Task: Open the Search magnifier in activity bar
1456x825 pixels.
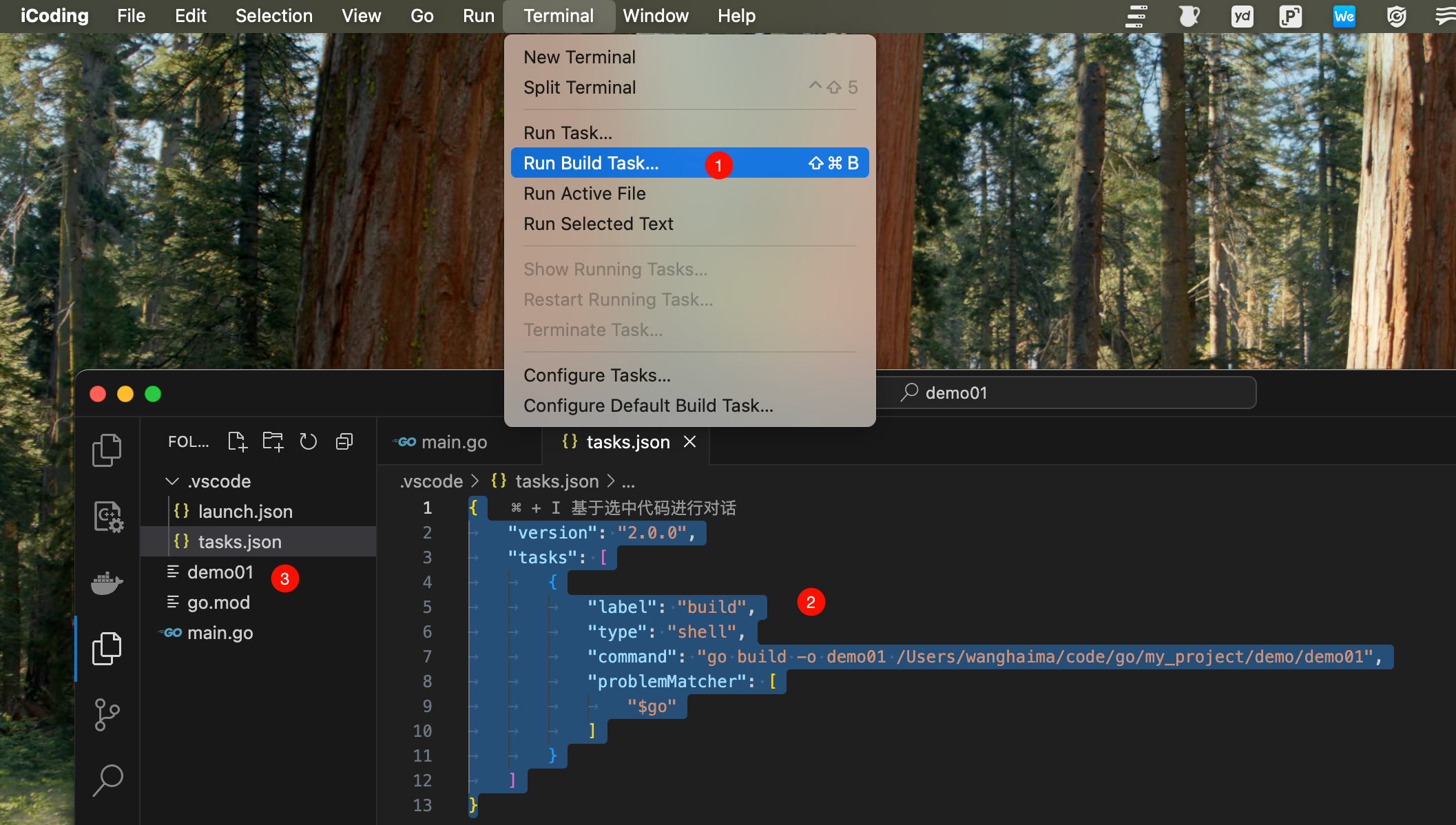Action: (x=107, y=780)
